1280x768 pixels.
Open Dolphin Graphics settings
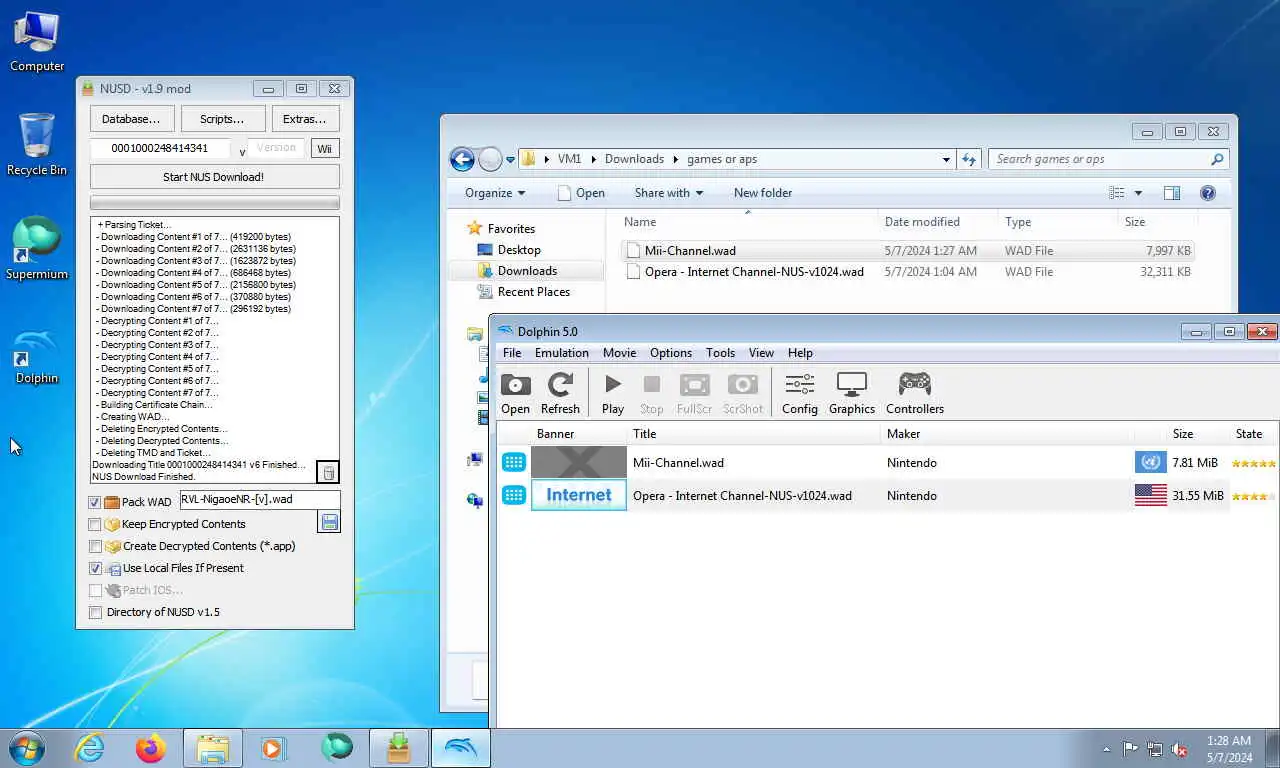852,393
